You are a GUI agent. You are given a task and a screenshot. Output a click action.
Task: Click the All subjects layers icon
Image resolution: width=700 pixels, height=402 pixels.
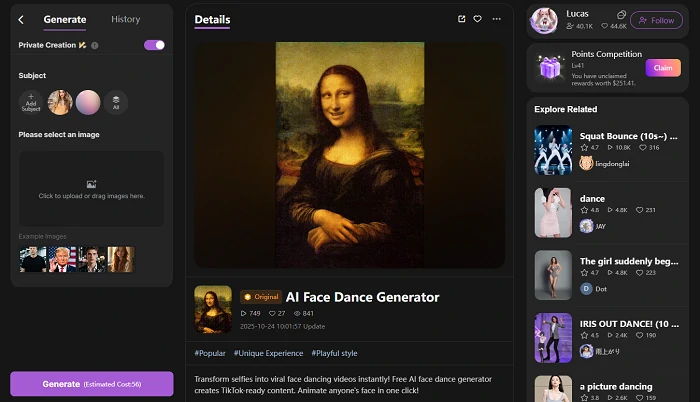tap(116, 102)
